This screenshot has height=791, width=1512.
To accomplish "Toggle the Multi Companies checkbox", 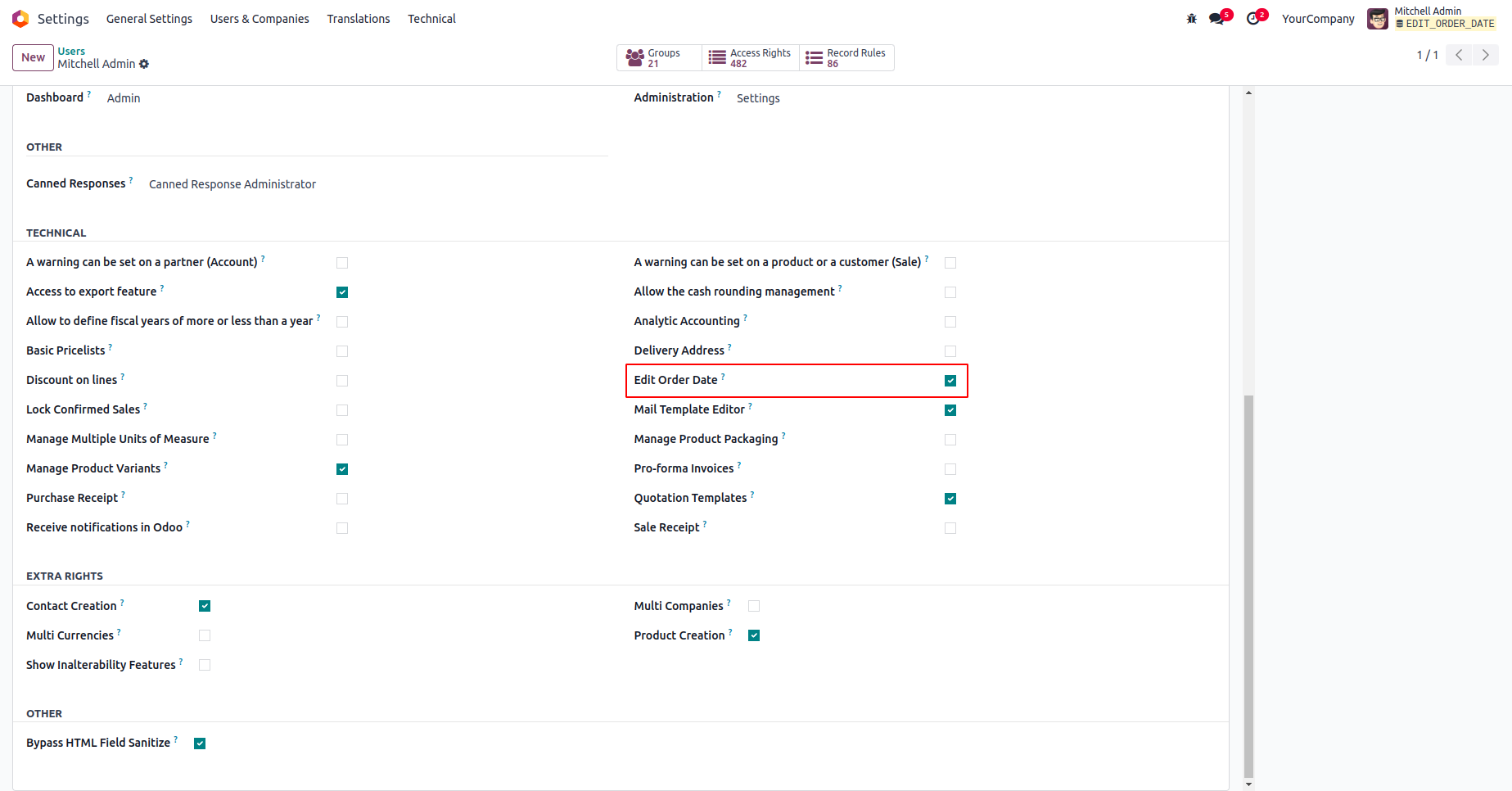I will pos(754,606).
